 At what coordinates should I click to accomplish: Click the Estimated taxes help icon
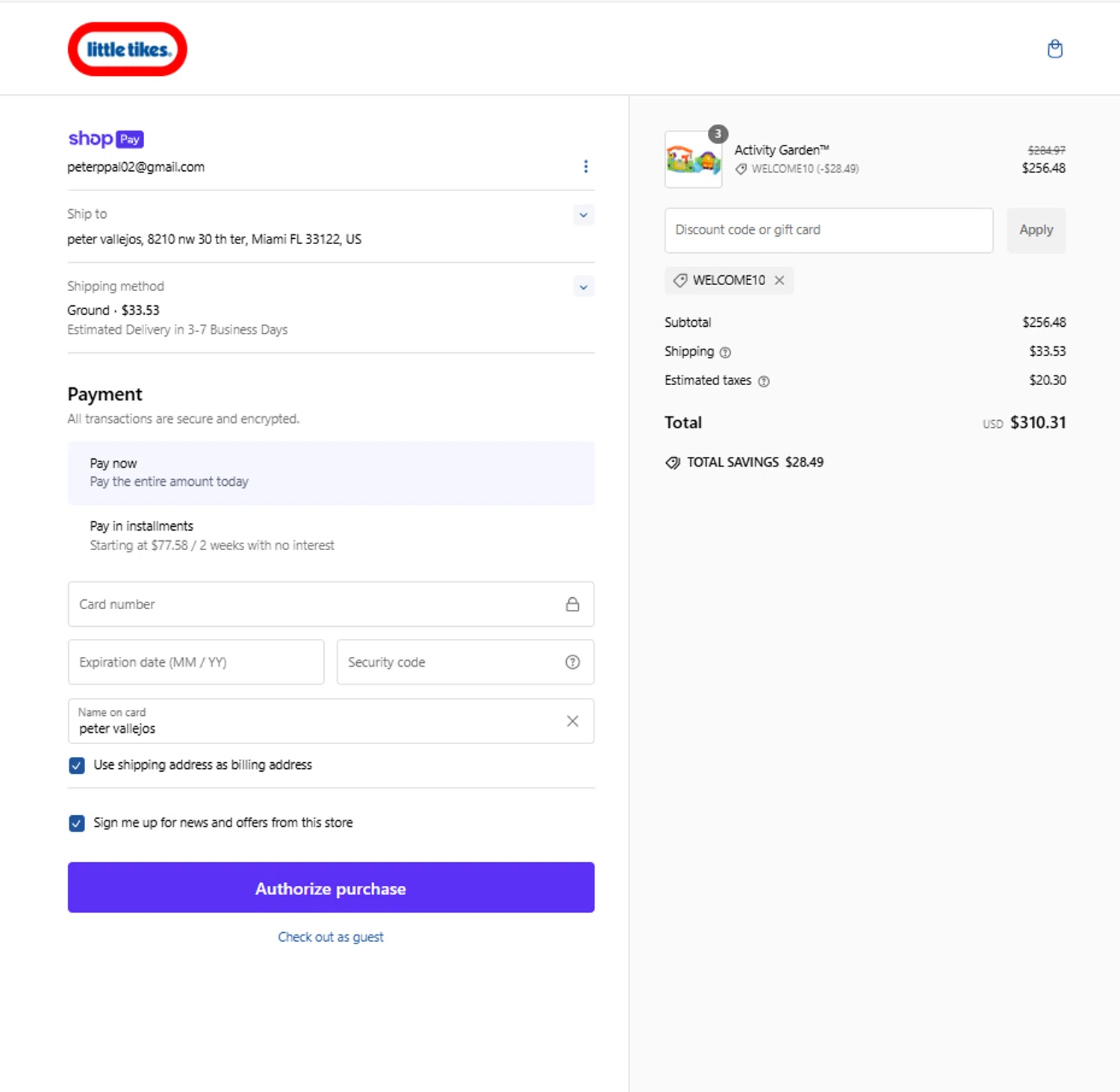(763, 381)
